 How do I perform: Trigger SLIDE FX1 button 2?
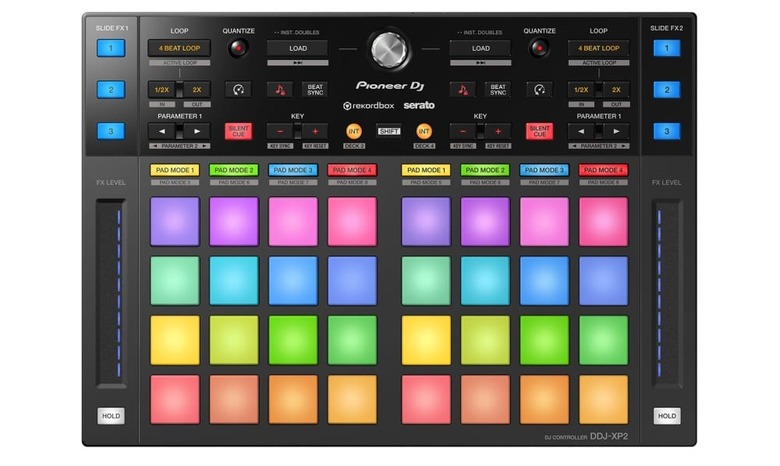pos(111,90)
